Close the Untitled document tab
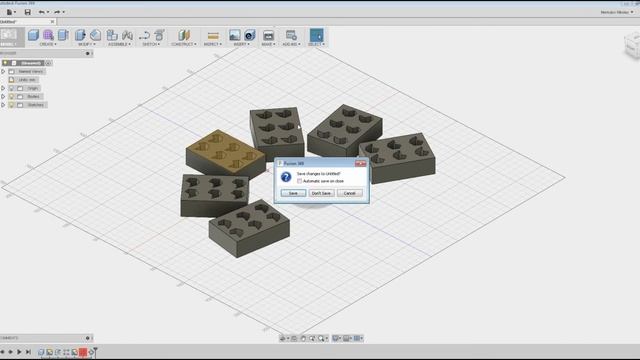This screenshot has width=640, height=360. coord(52,22)
